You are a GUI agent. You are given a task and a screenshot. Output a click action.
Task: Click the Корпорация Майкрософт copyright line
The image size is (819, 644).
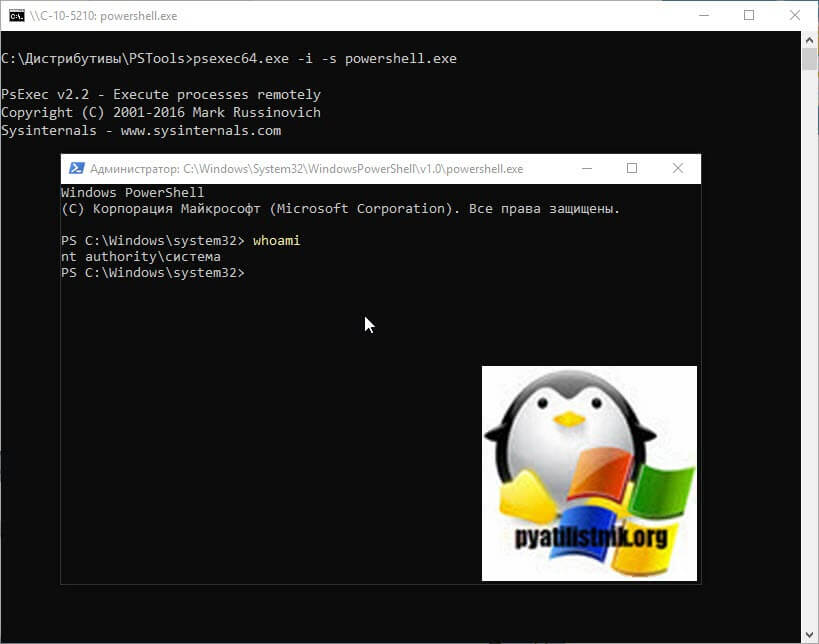(340, 208)
